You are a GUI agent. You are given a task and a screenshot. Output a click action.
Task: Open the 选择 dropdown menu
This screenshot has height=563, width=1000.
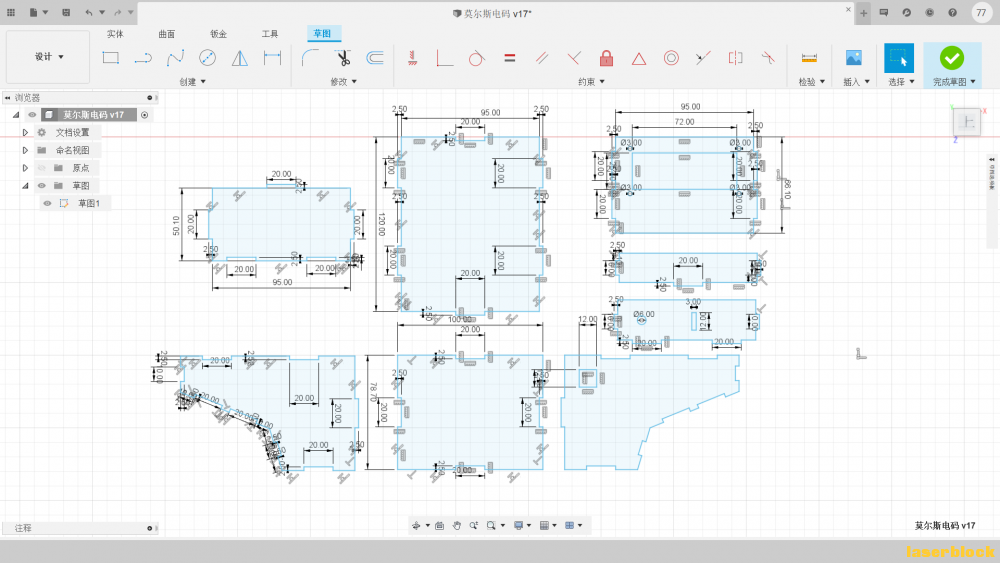coord(902,82)
